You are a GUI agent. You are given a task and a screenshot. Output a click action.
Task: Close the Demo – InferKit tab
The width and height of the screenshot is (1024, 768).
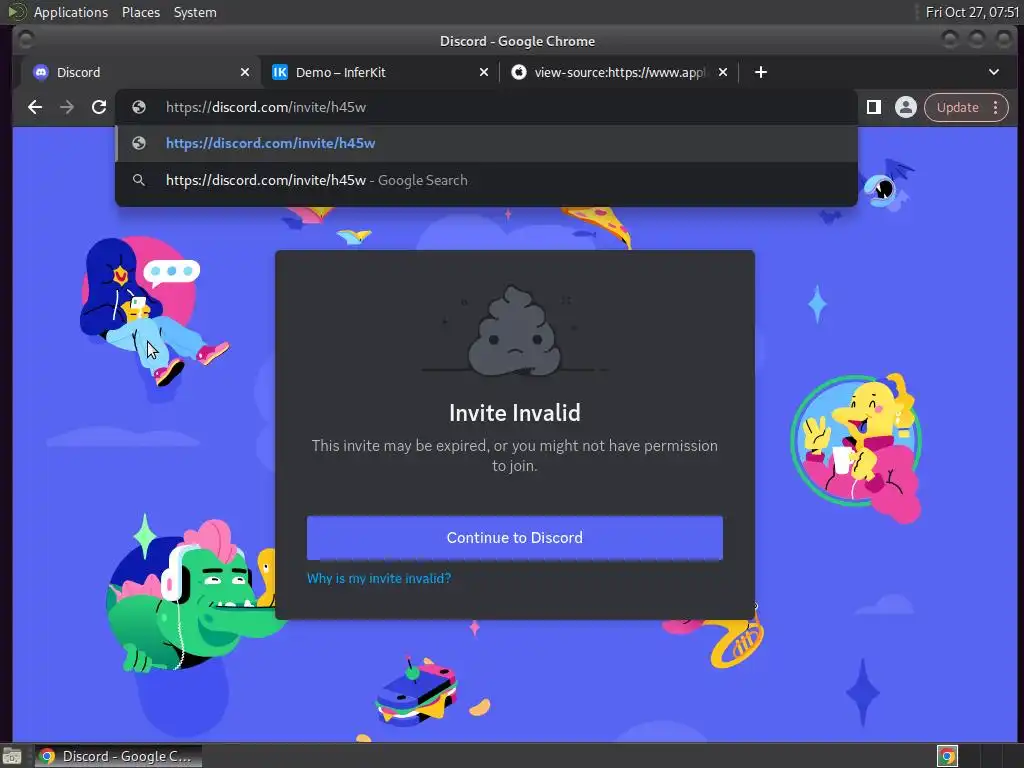[x=484, y=72]
